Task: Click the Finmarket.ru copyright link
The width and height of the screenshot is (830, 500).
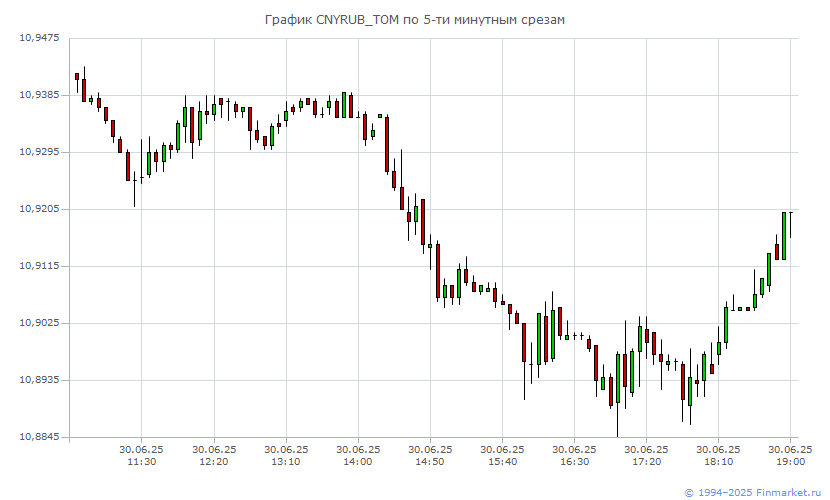Action: point(753,493)
